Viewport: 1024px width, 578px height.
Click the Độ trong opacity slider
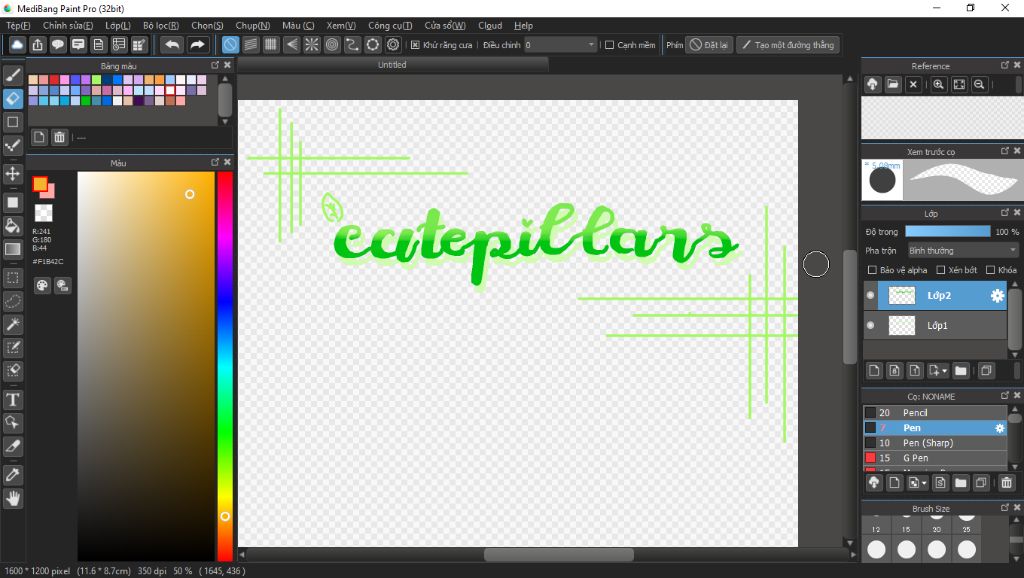point(948,232)
